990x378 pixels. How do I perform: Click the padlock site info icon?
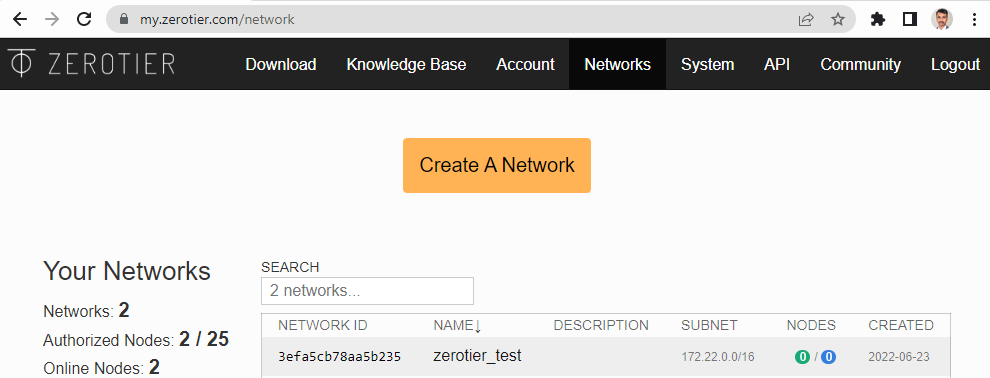click(125, 20)
